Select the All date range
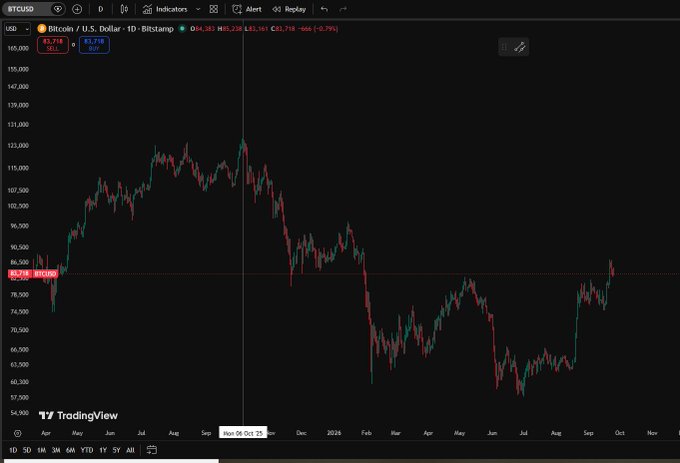 point(130,450)
